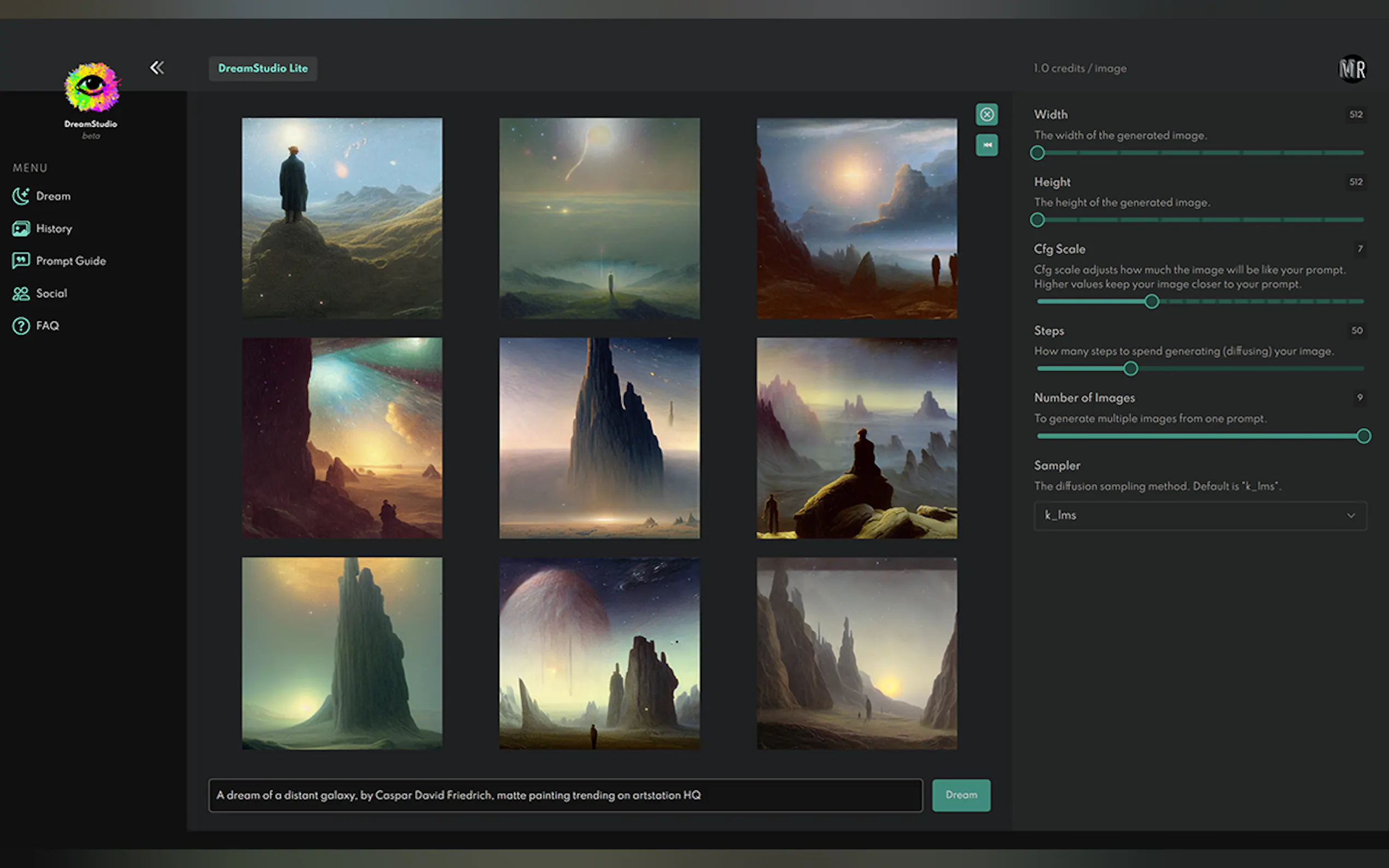Expand the k_lms Sampler dropdown
The height and width of the screenshot is (868, 1389).
click(x=1199, y=515)
